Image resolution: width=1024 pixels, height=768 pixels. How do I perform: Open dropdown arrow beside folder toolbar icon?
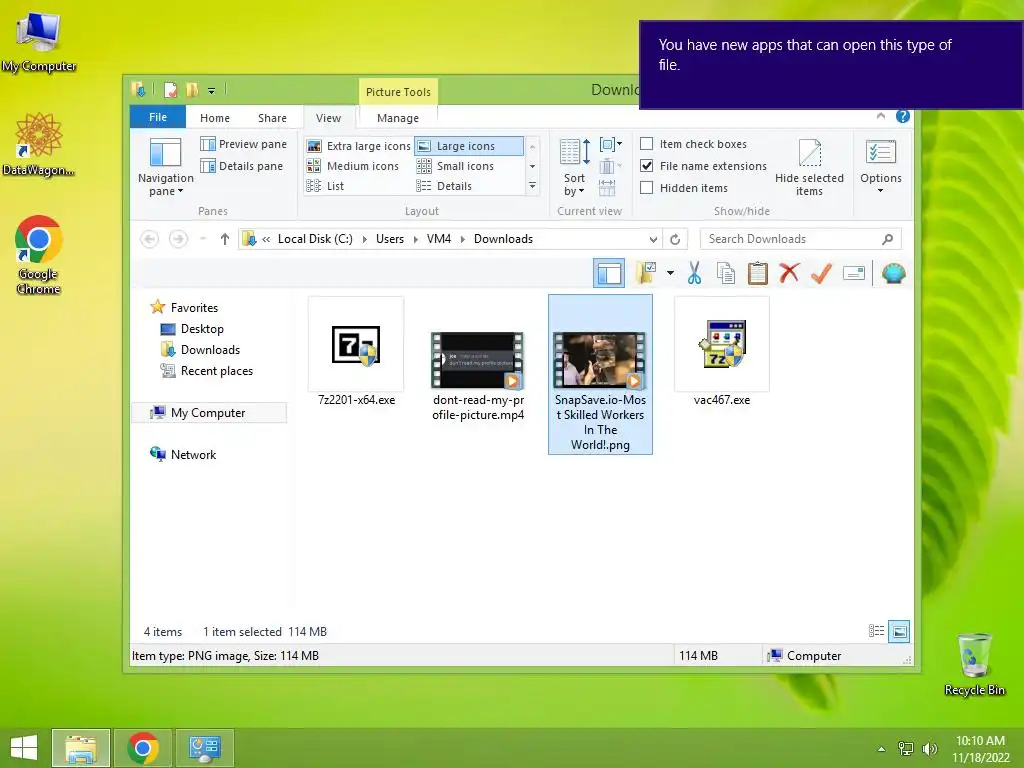pyautogui.click(x=670, y=273)
